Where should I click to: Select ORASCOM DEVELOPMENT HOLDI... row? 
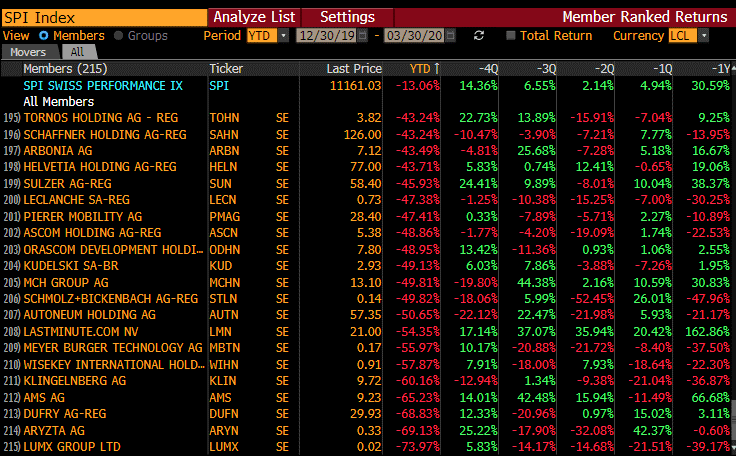pyautogui.click(x=366, y=249)
